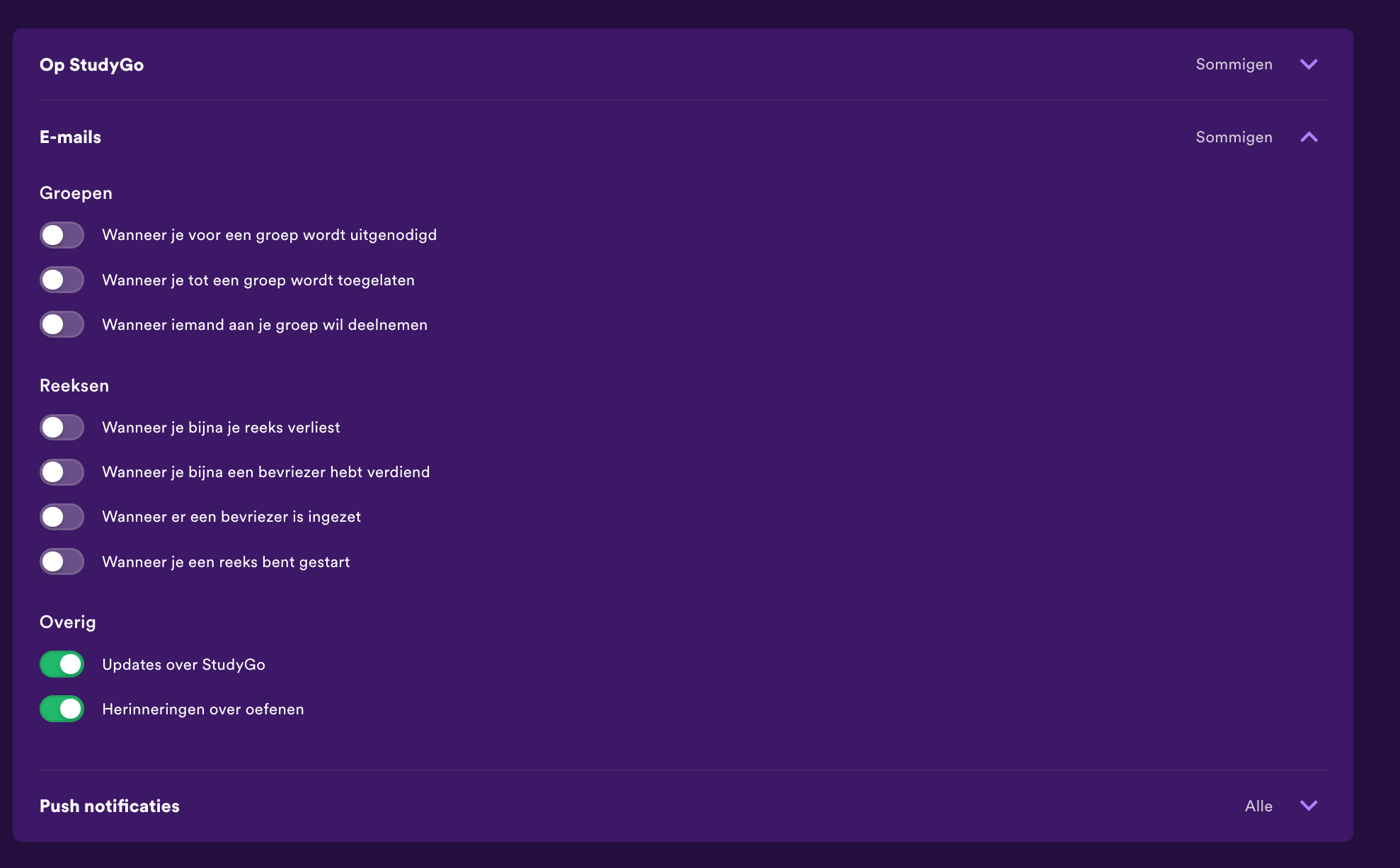Image resolution: width=1400 pixels, height=868 pixels.
Task: Click the E-mails section header
Action: pyautogui.click(x=71, y=137)
